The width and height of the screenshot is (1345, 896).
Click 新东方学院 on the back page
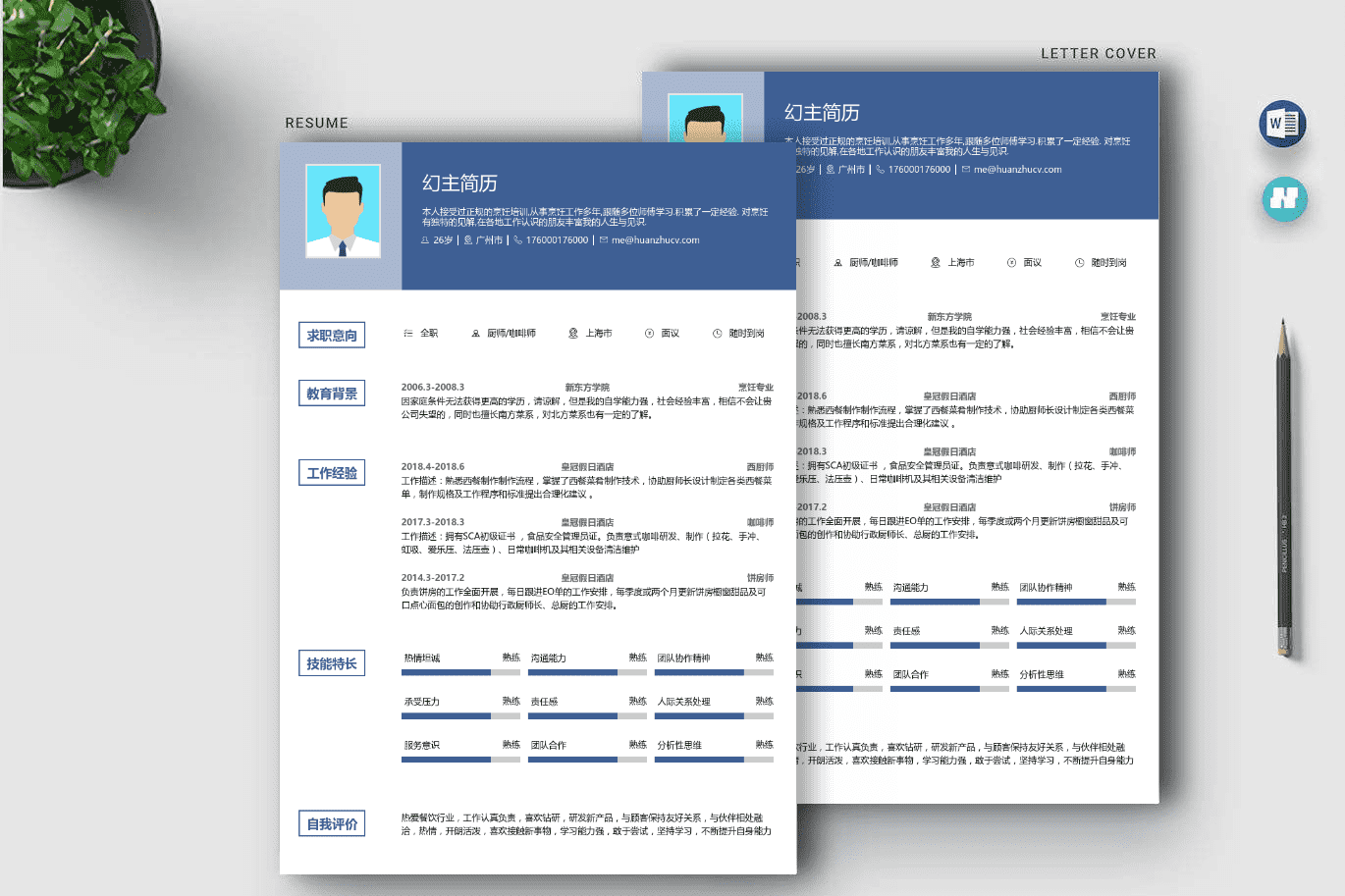point(949,317)
